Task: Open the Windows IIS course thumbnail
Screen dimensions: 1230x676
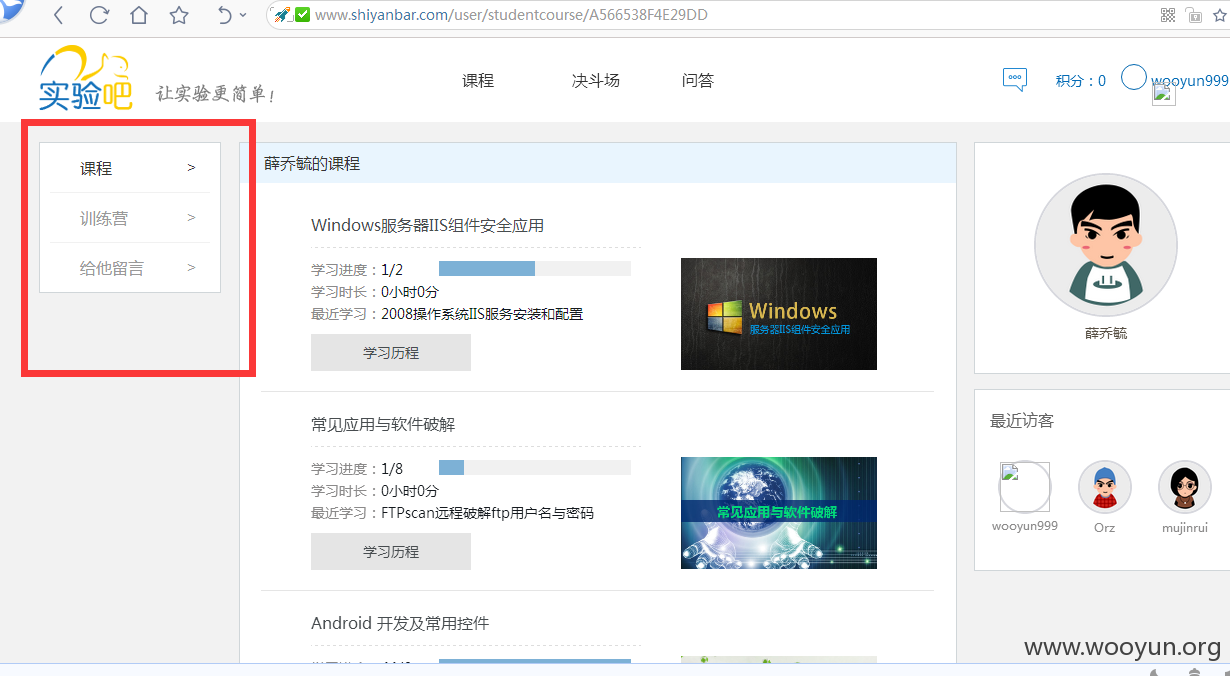Action: pyautogui.click(x=779, y=314)
